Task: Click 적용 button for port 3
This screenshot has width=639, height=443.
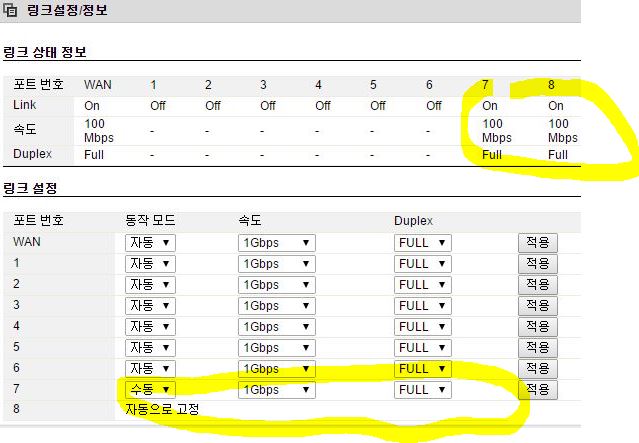Action: click(x=538, y=305)
